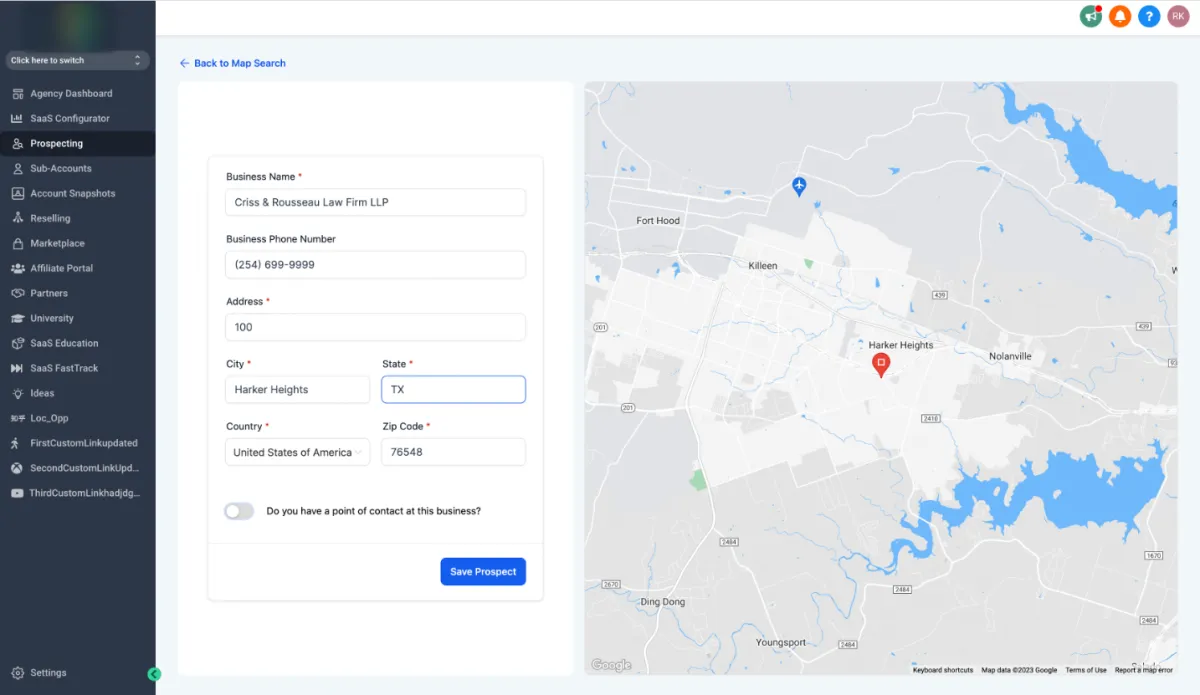Open map Keyboard shortcuts link
The height and width of the screenshot is (695, 1200).
tap(943, 670)
